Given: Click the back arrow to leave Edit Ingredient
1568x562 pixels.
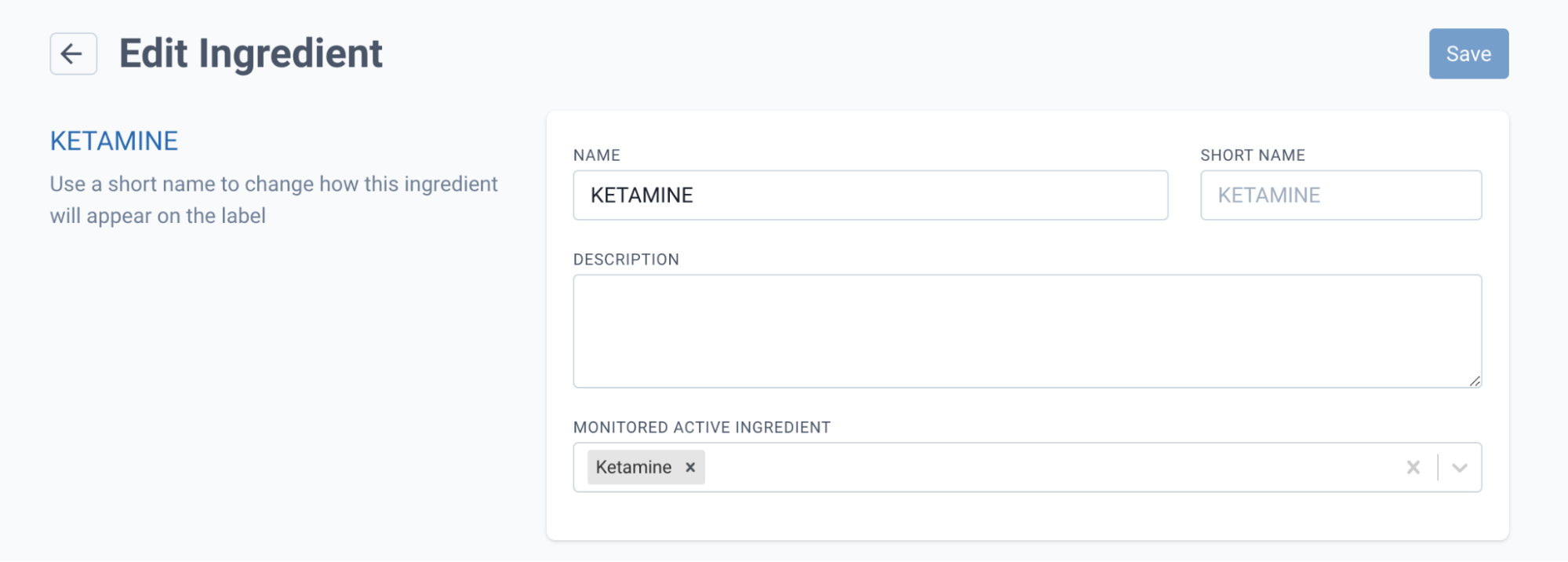Looking at the screenshot, I should pyautogui.click(x=72, y=53).
